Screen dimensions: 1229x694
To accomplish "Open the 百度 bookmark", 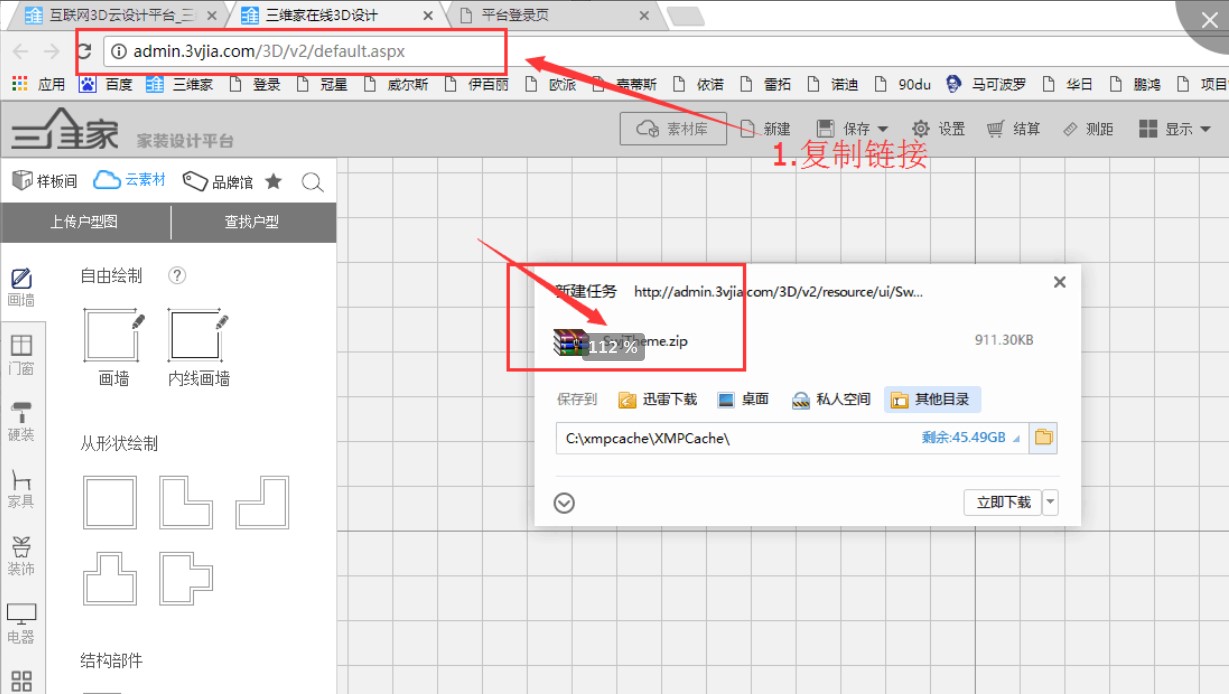I will pos(106,84).
